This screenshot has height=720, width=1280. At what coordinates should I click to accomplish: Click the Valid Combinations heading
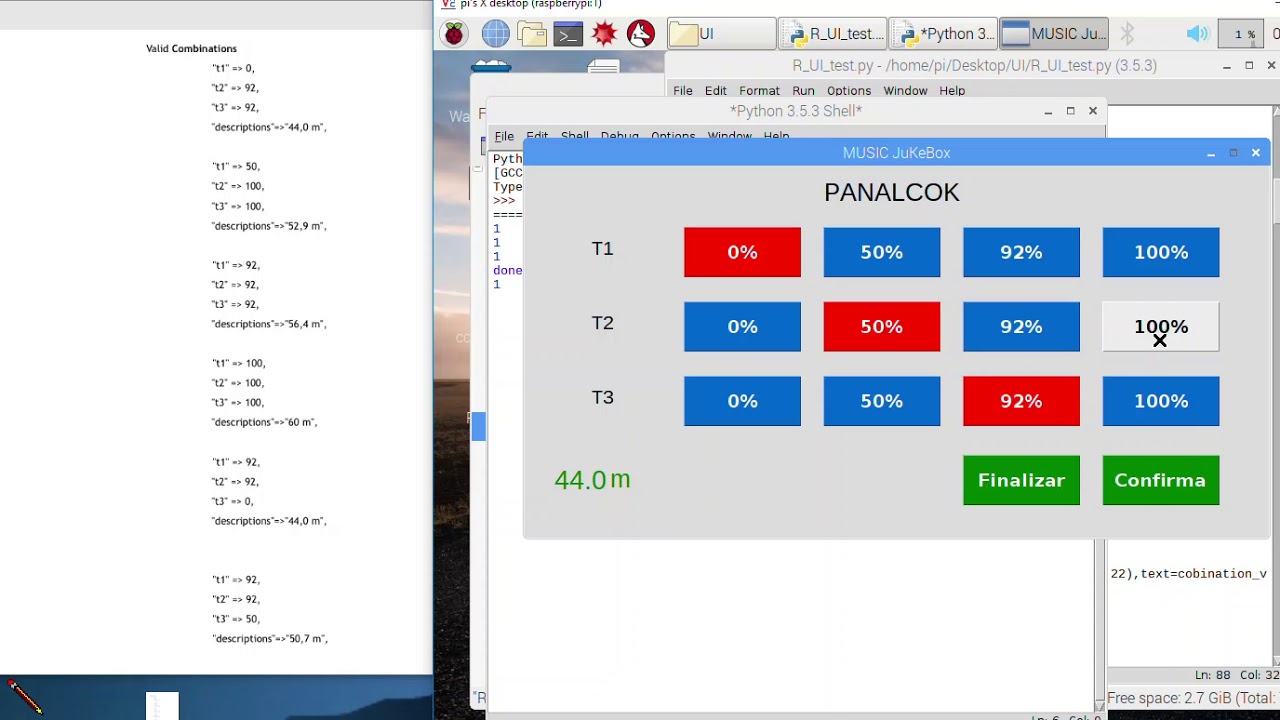click(x=191, y=48)
